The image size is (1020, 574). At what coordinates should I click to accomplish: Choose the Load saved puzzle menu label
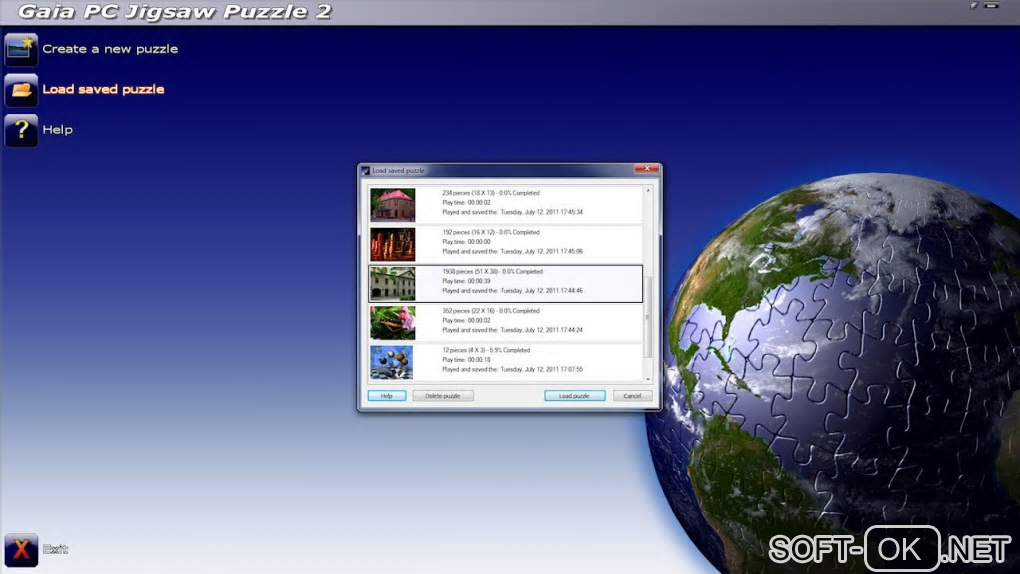[103, 89]
